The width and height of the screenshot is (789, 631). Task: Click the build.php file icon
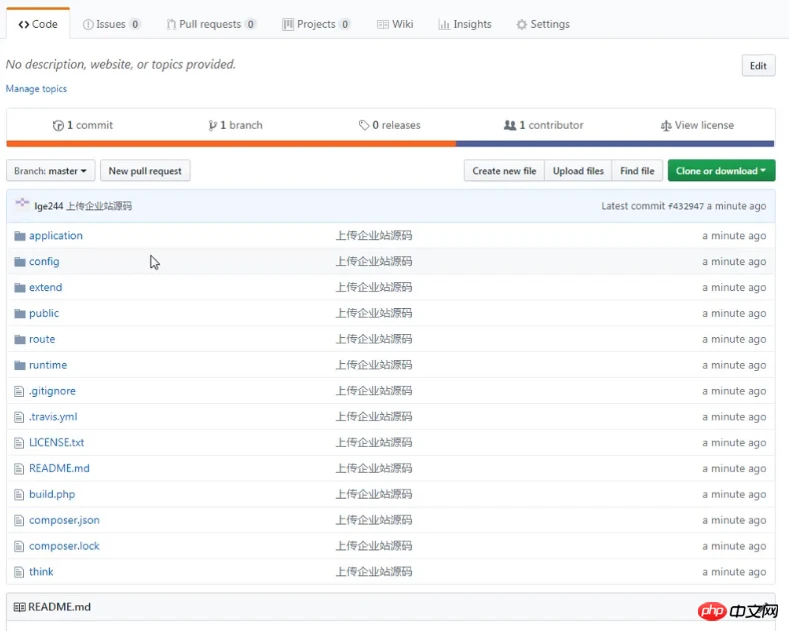(x=19, y=495)
